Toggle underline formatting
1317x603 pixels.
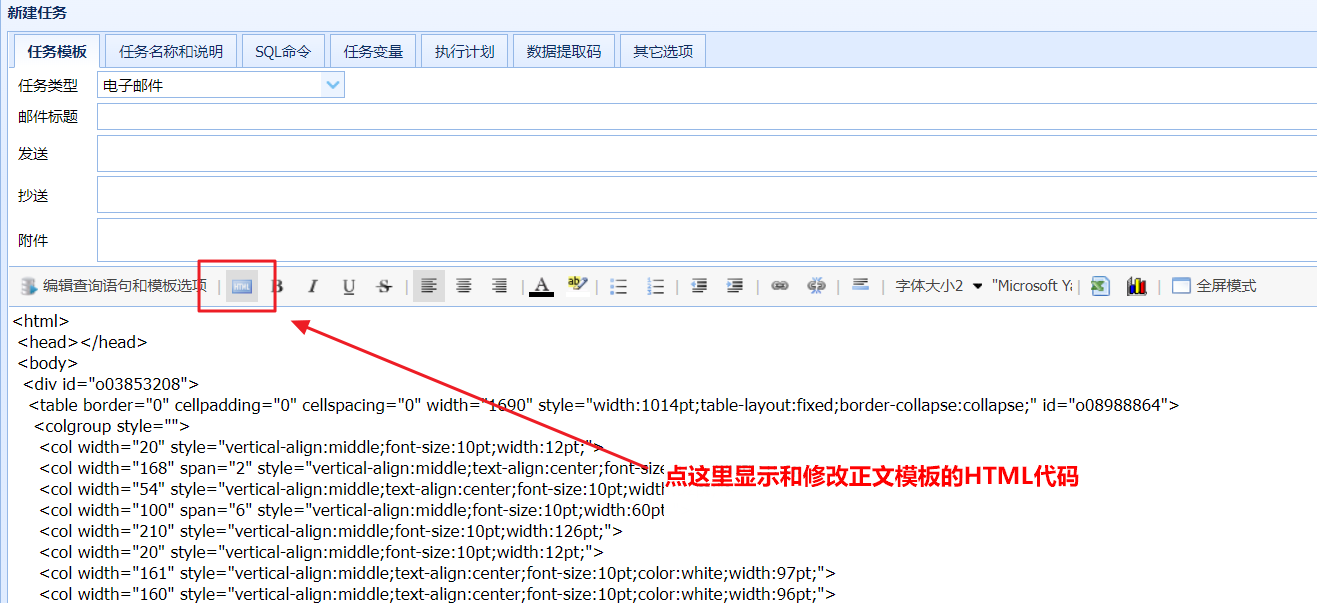349,286
